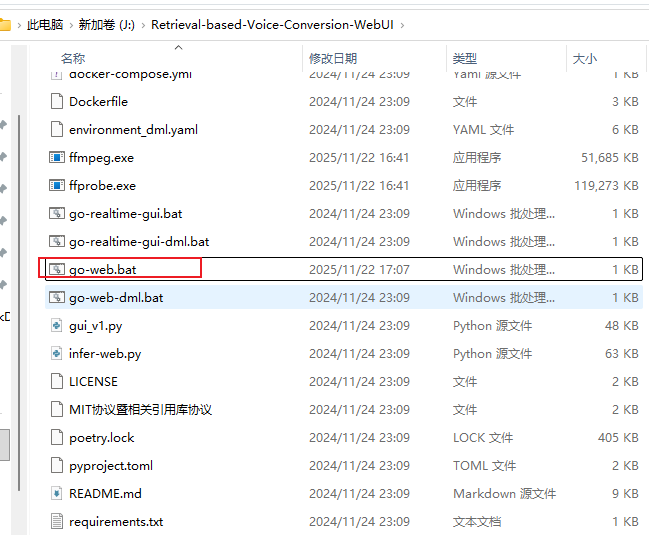Image resolution: width=649 pixels, height=547 pixels.
Task: Click the LOCK 文件 type of poetry.lock
Action: tap(483, 438)
